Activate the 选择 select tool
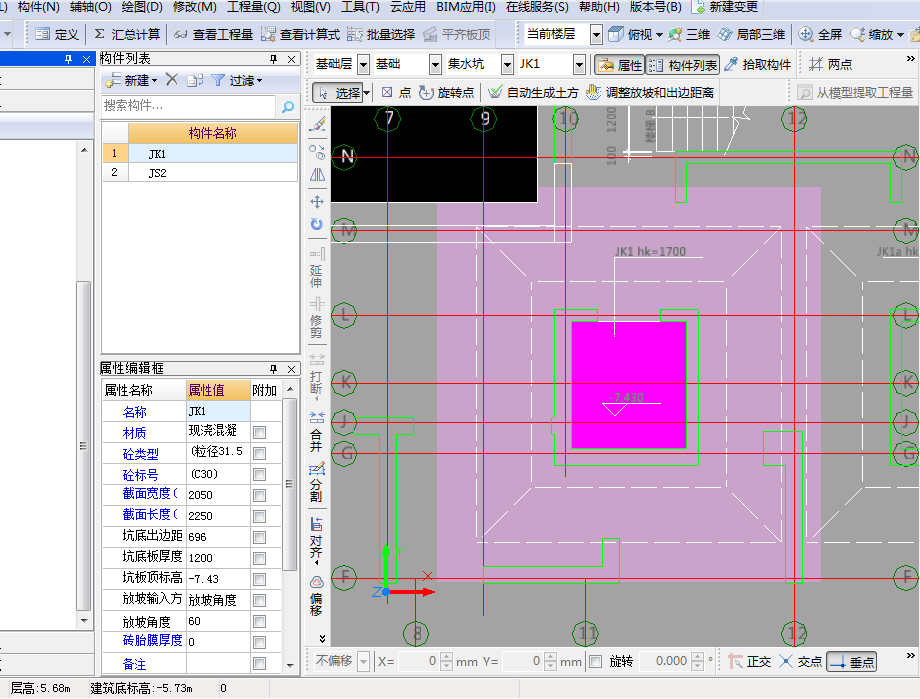This screenshot has height=699, width=920. [x=338, y=93]
